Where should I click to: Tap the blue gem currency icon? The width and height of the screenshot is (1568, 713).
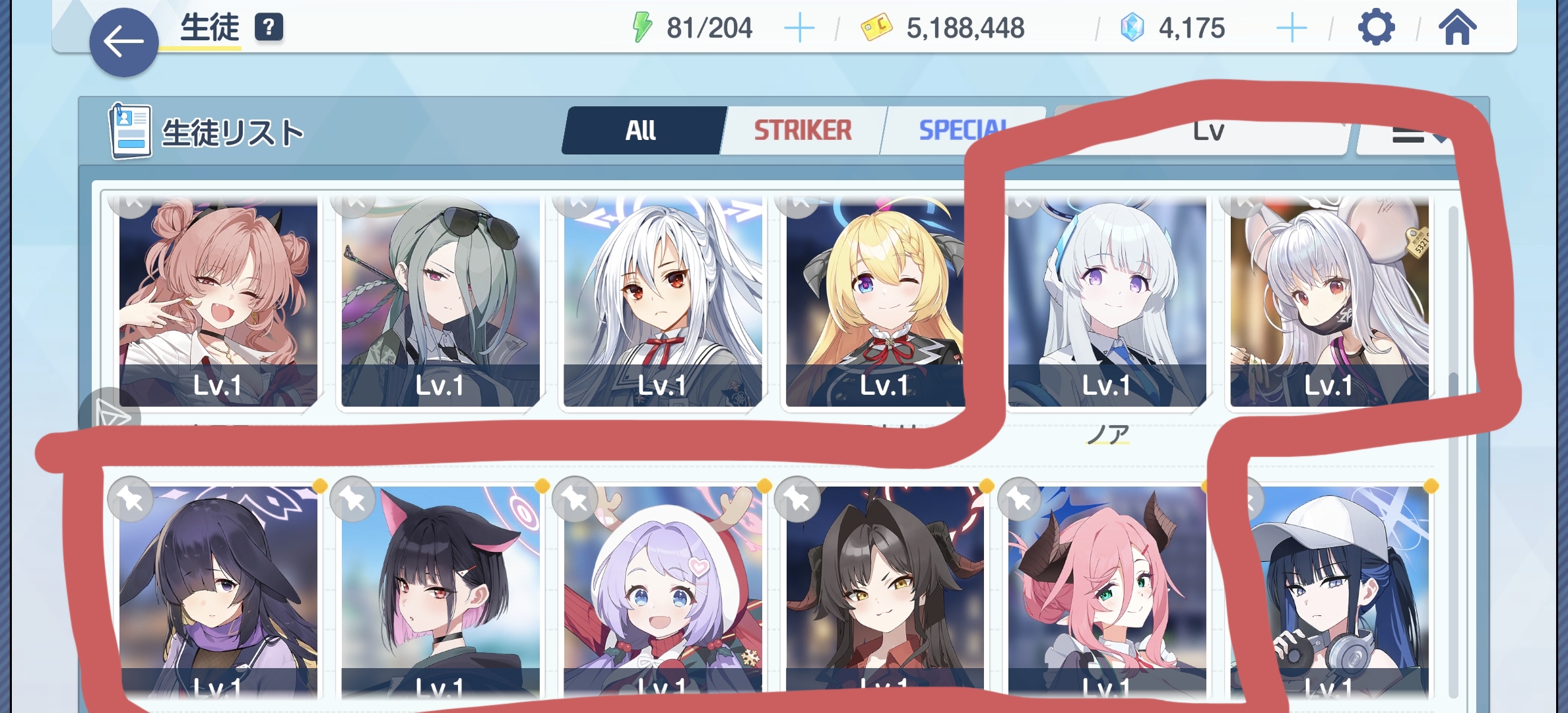[1132, 28]
